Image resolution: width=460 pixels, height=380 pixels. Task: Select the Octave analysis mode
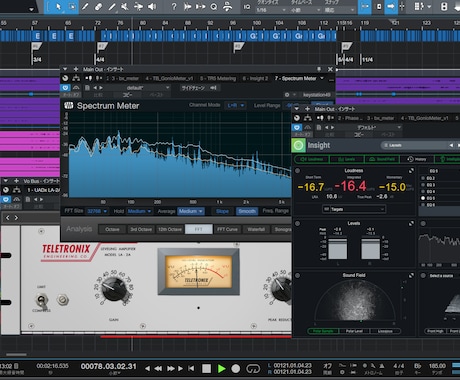coord(112,229)
